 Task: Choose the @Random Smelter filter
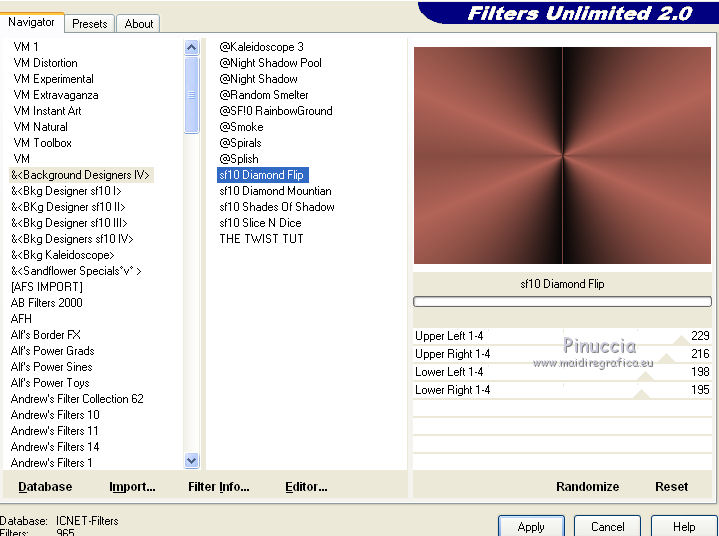[264, 95]
